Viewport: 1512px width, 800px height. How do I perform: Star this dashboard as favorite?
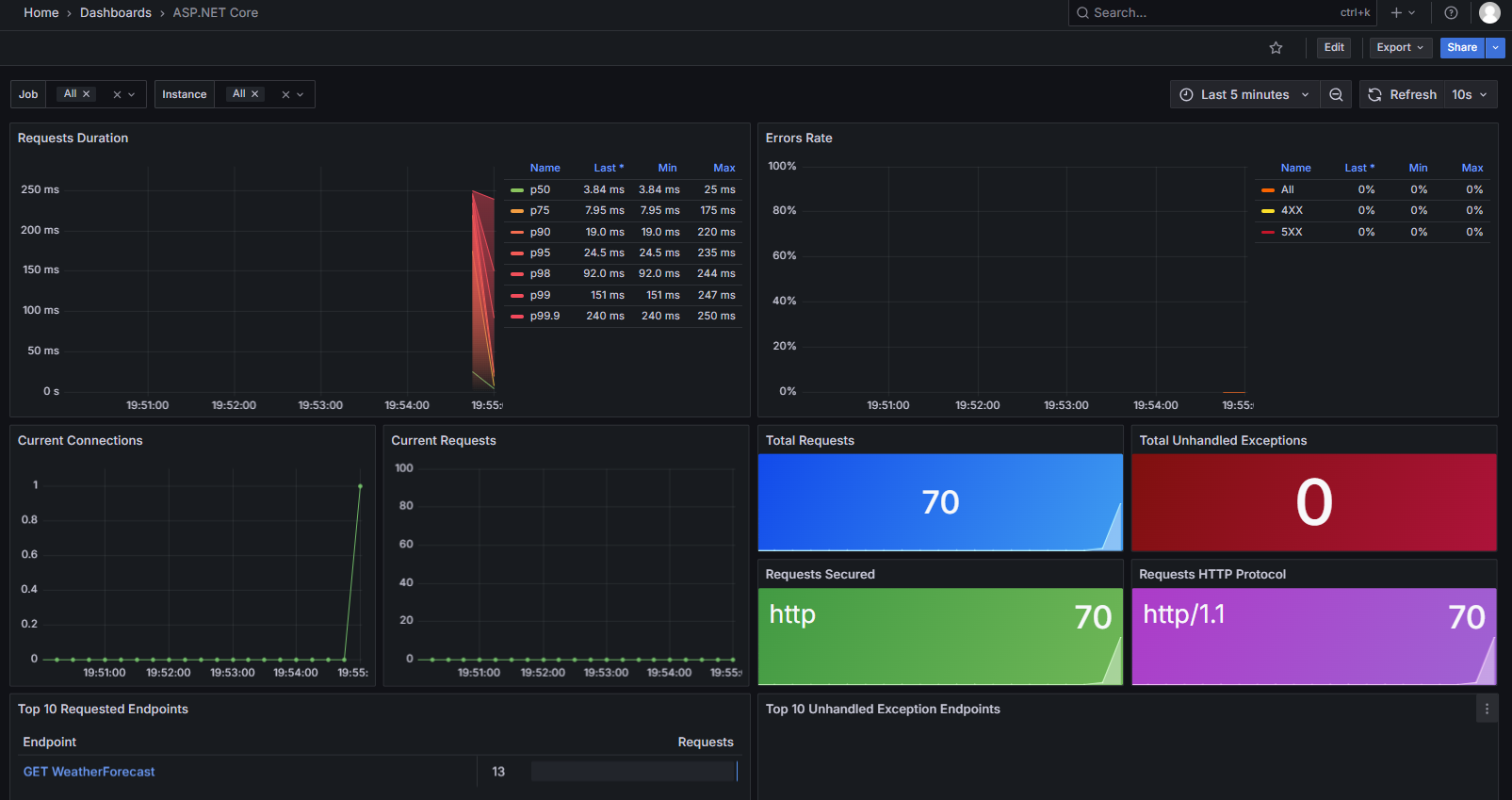pos(1276,48)
